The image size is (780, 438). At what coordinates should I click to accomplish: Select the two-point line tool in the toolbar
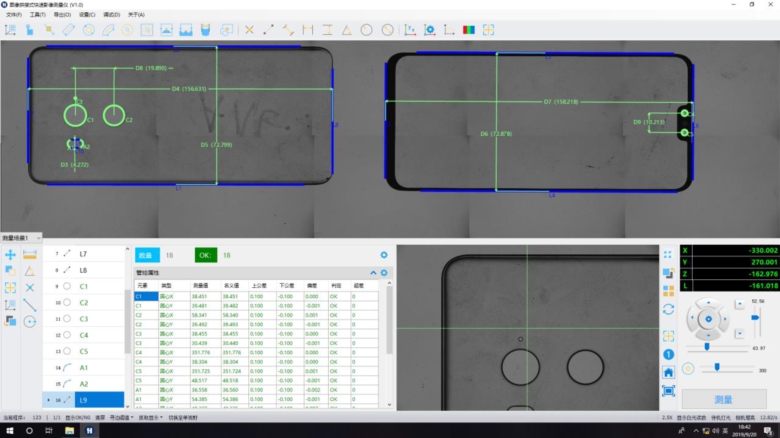[x=269, y=30]
